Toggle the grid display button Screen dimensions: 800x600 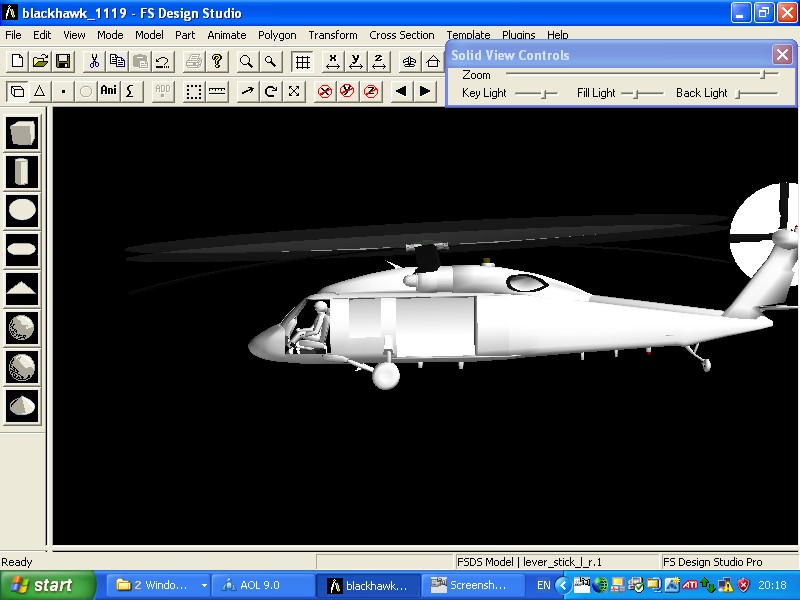click(x=302, y=62)
